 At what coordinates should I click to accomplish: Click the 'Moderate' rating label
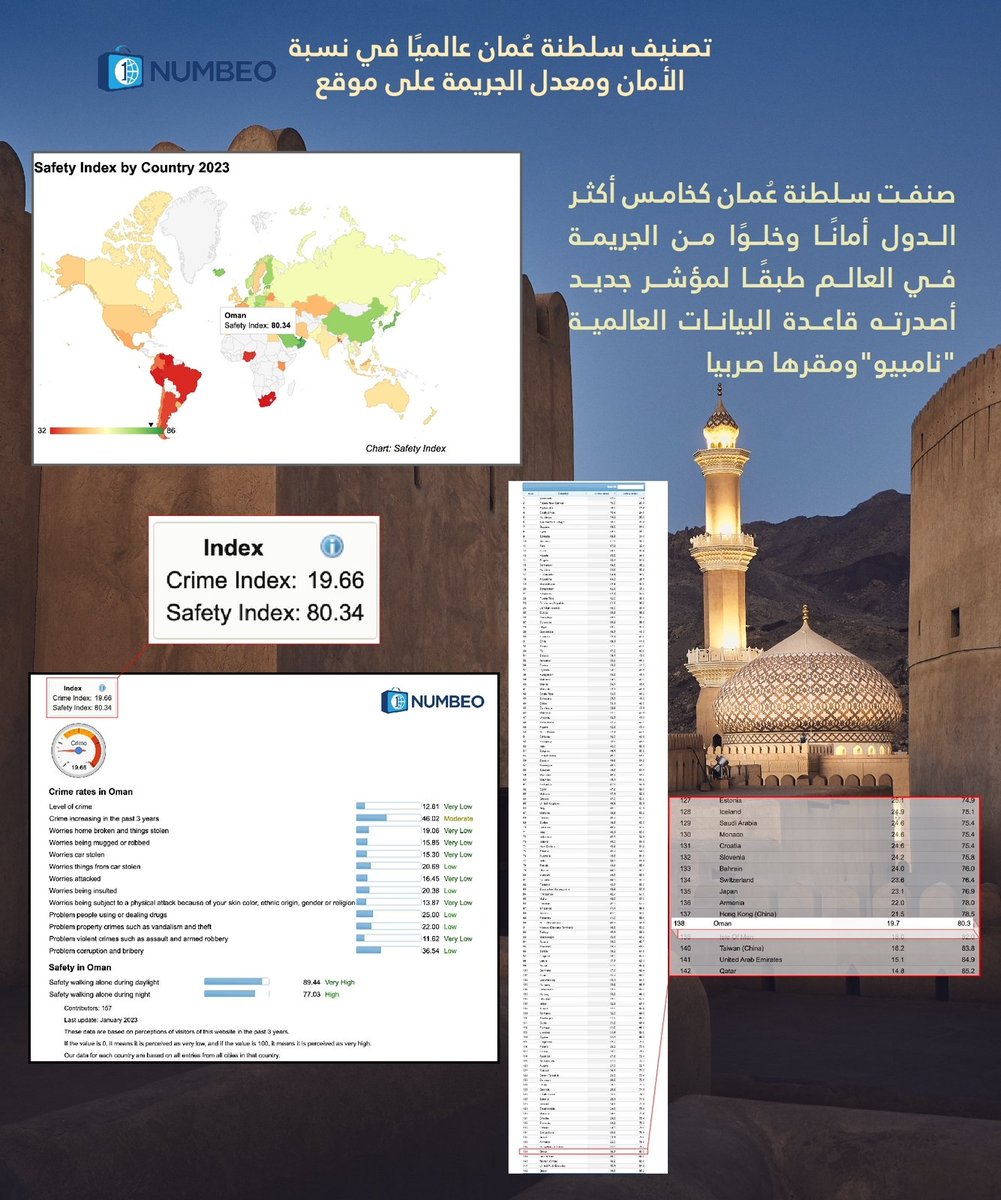tap(458, 818)
